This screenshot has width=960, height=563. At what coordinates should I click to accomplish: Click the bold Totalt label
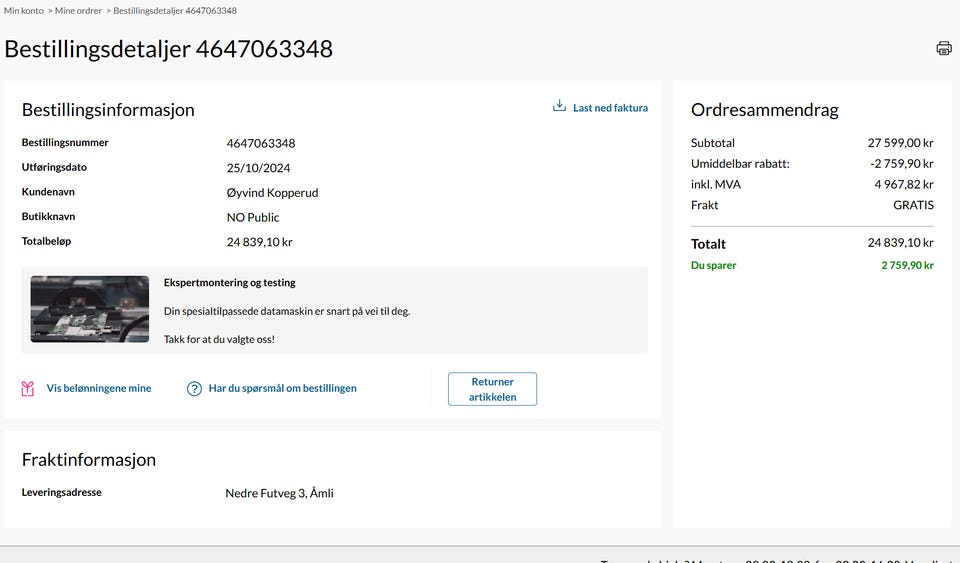[x=708, y=244]
